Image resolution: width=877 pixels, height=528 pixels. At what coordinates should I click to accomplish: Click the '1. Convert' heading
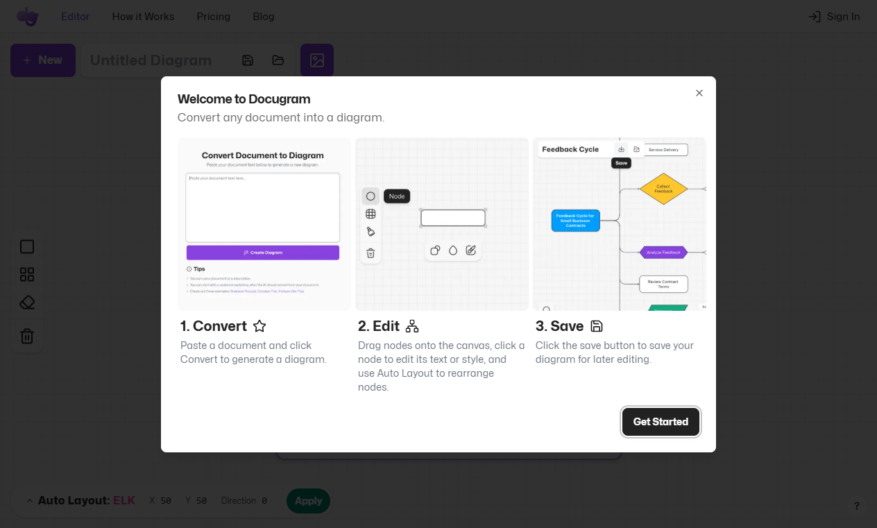click(213, 326)
